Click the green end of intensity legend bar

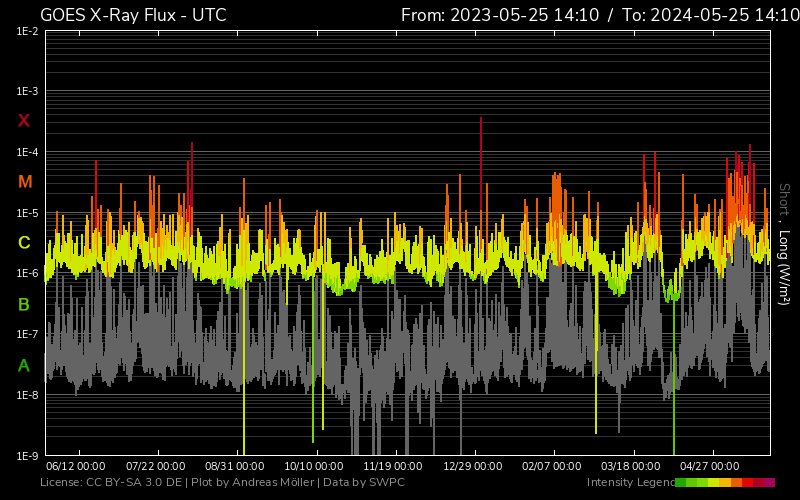[x=681, y=483]
